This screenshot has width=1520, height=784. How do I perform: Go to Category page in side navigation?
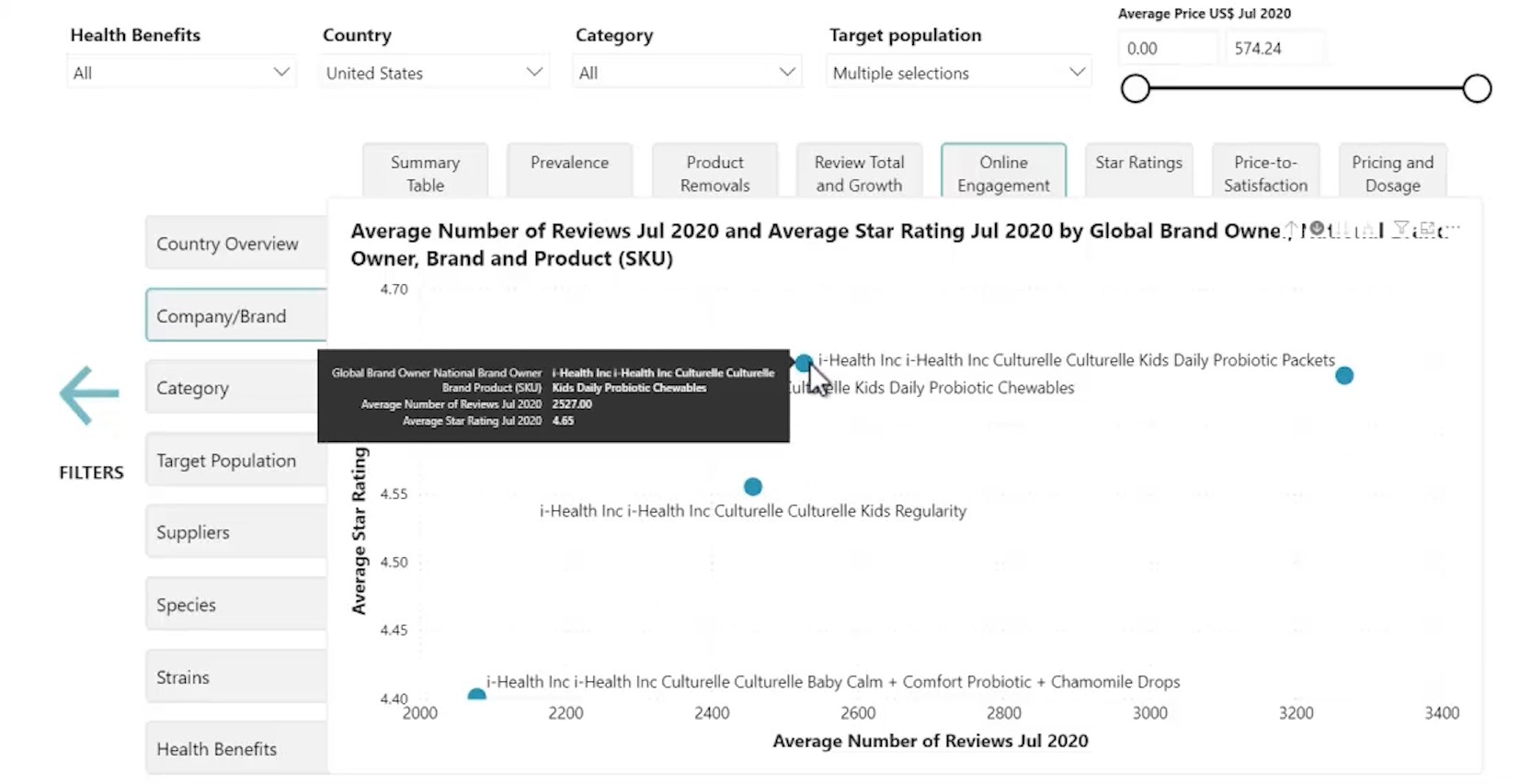coord(236,388)
